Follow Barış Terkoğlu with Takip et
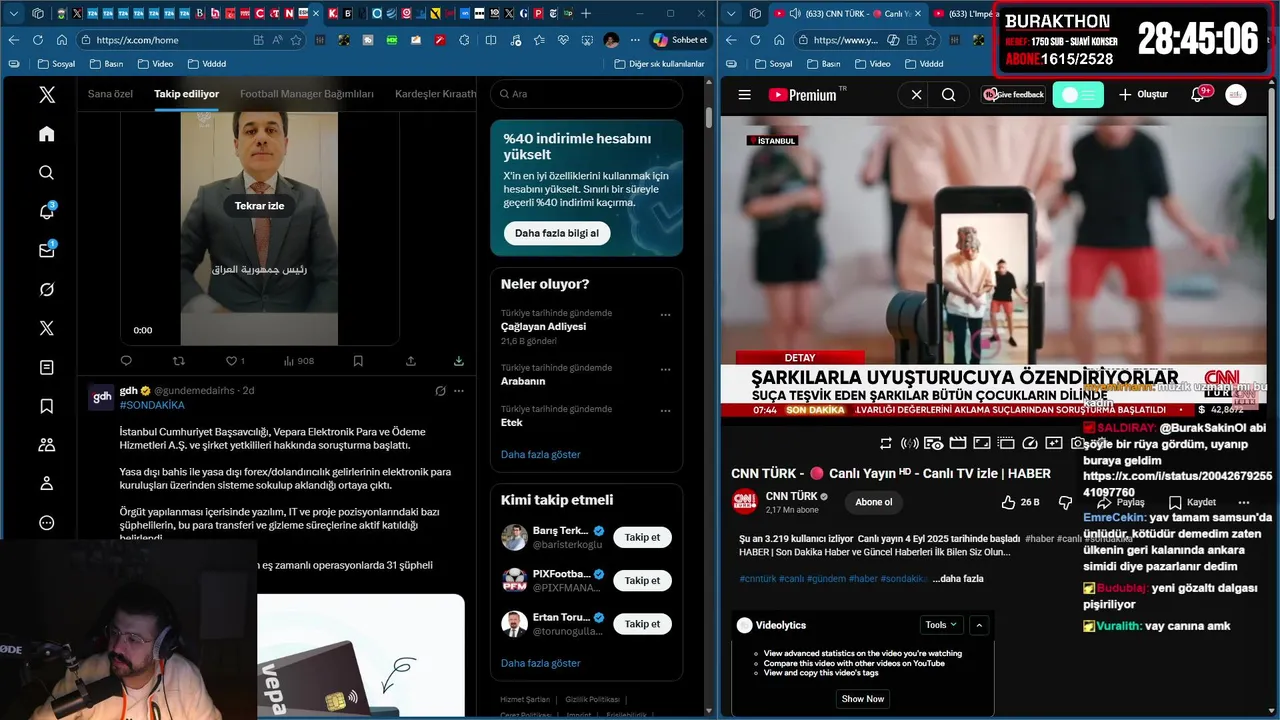Screen dimensions: 1280x720 [642, 537]
